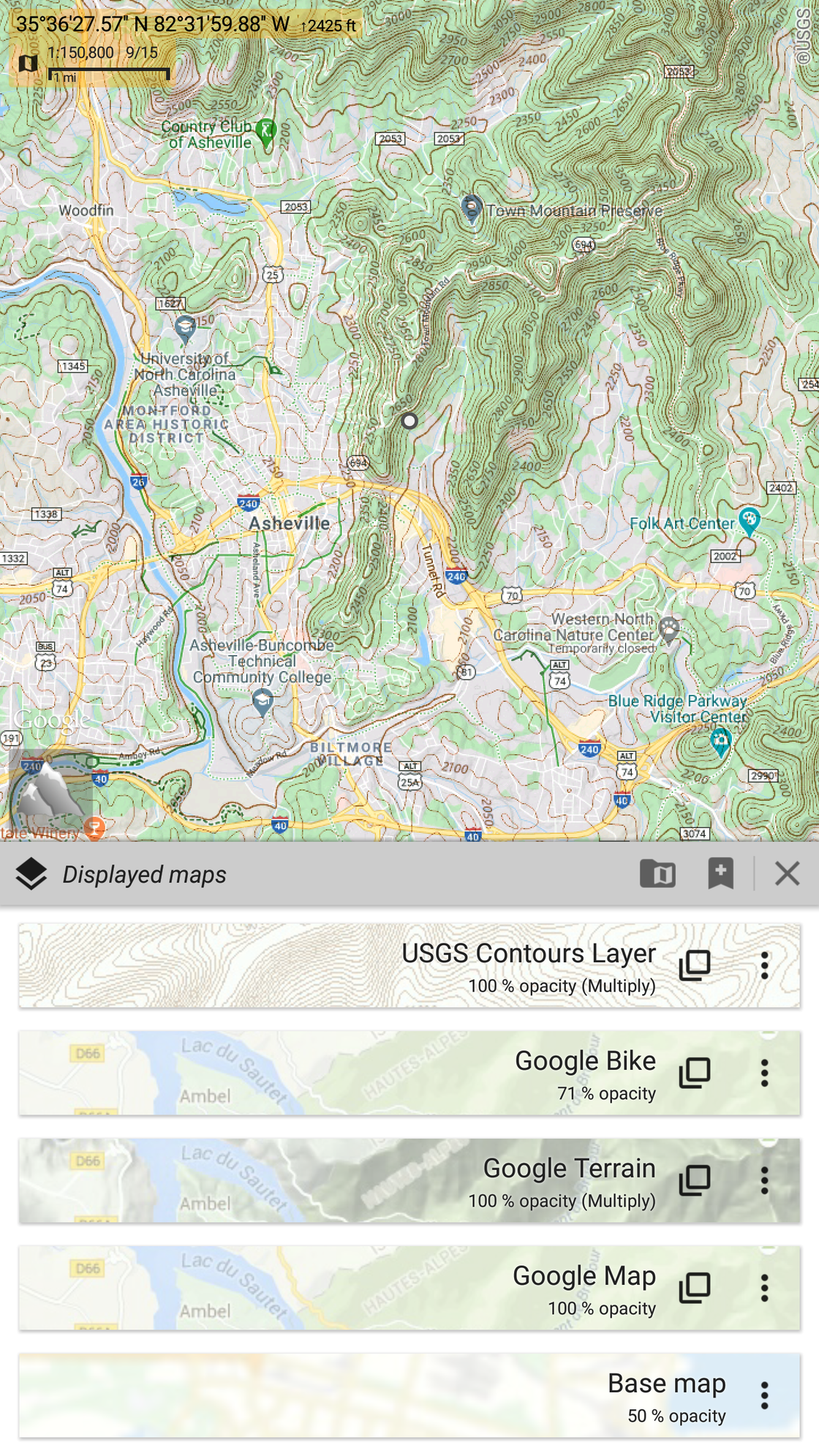
Task: Open the add map icon in panel header
Action: coord(657,874)
